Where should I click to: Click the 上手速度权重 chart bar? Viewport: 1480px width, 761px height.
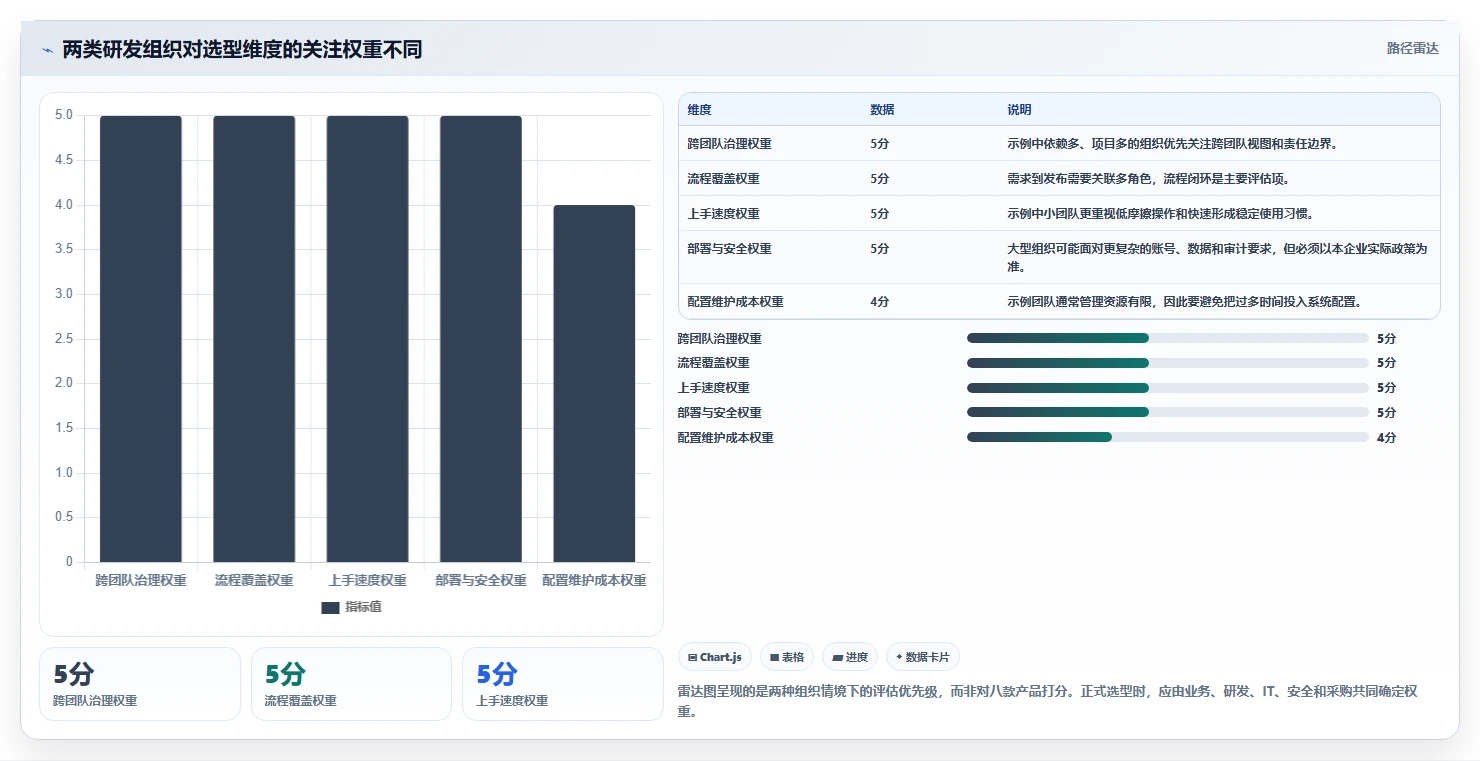coord(368,339)
